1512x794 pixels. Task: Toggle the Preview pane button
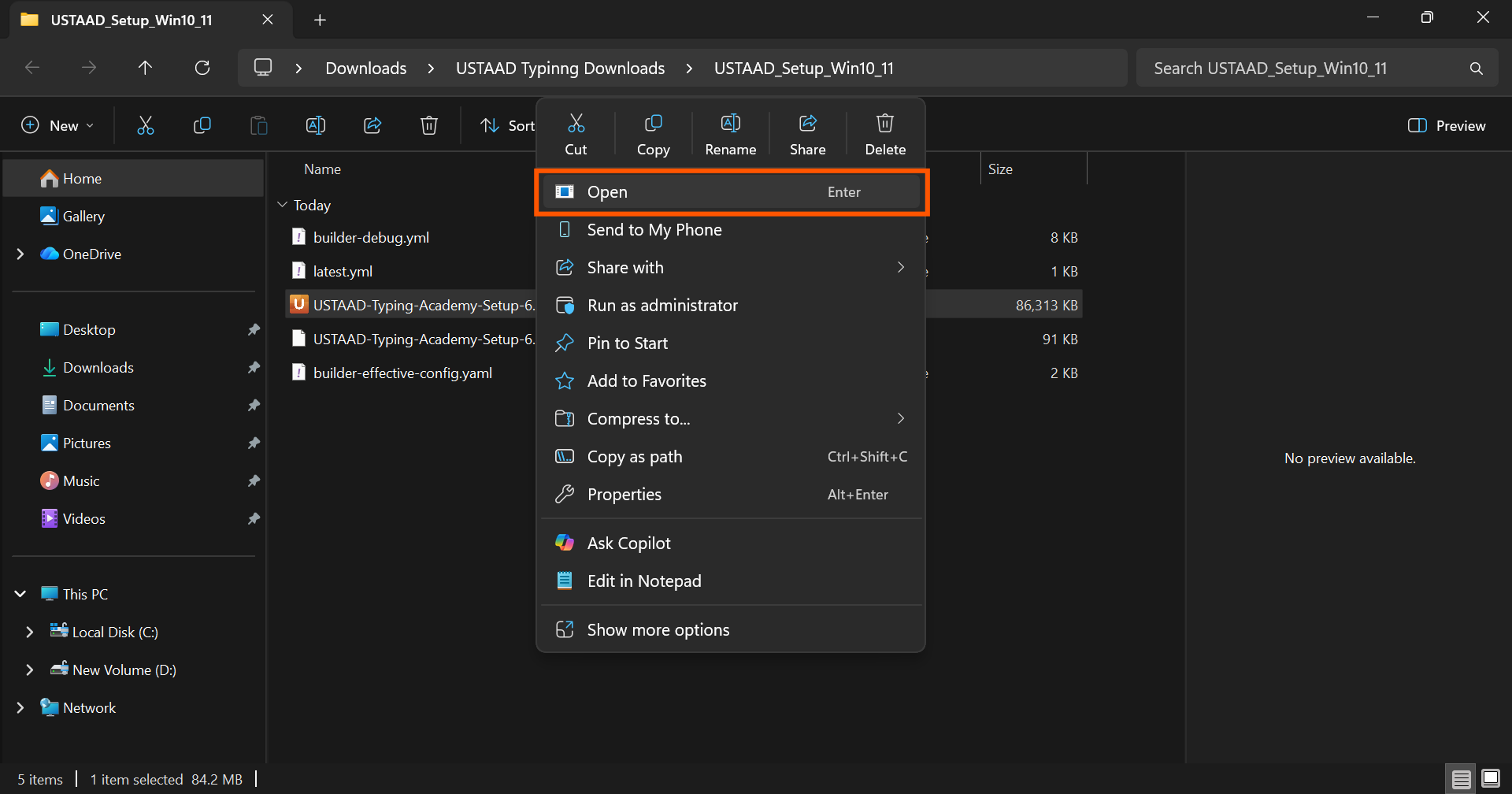tap(1447, 125)
